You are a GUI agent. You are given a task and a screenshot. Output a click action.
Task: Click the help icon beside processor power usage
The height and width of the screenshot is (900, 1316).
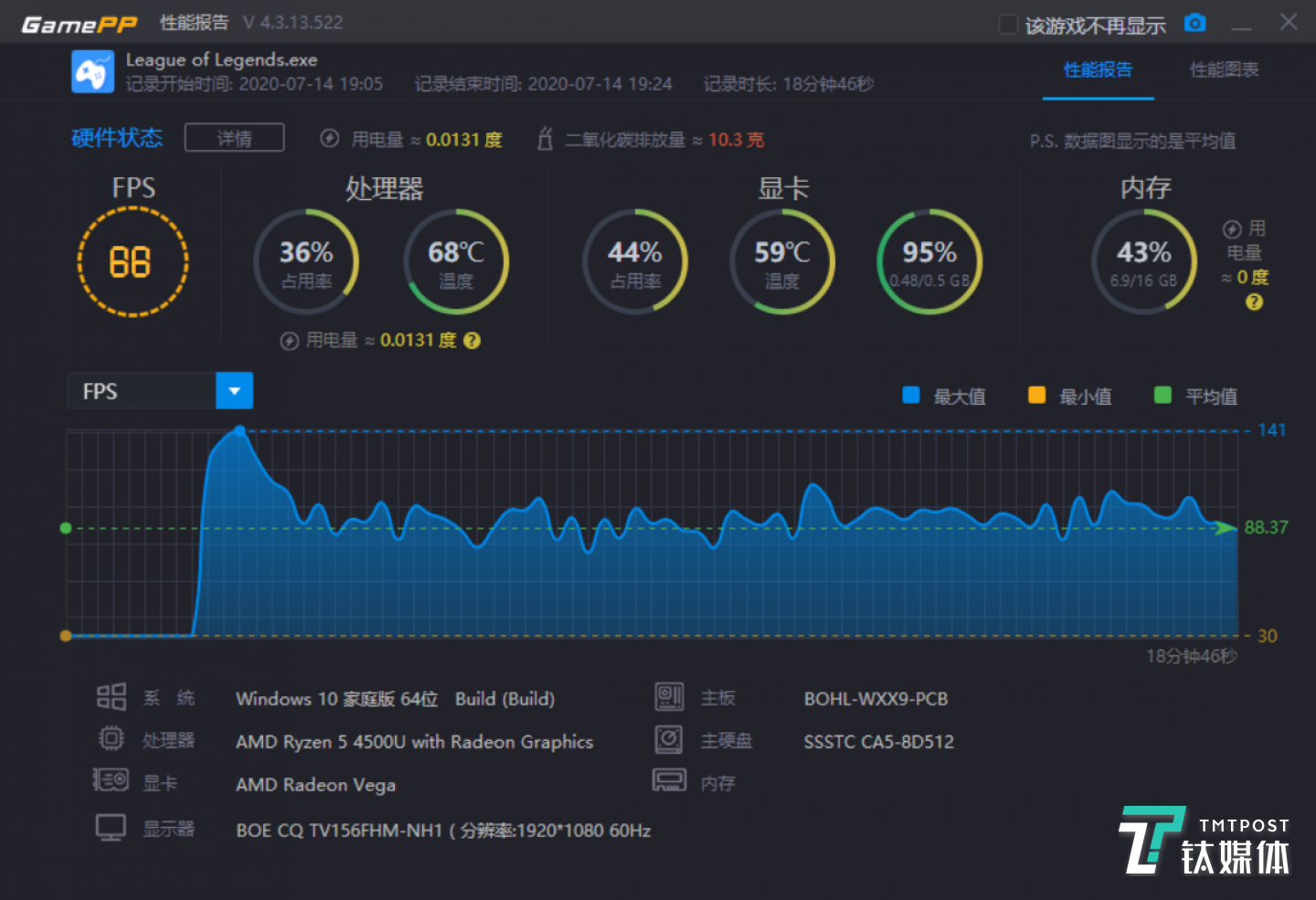472,341
